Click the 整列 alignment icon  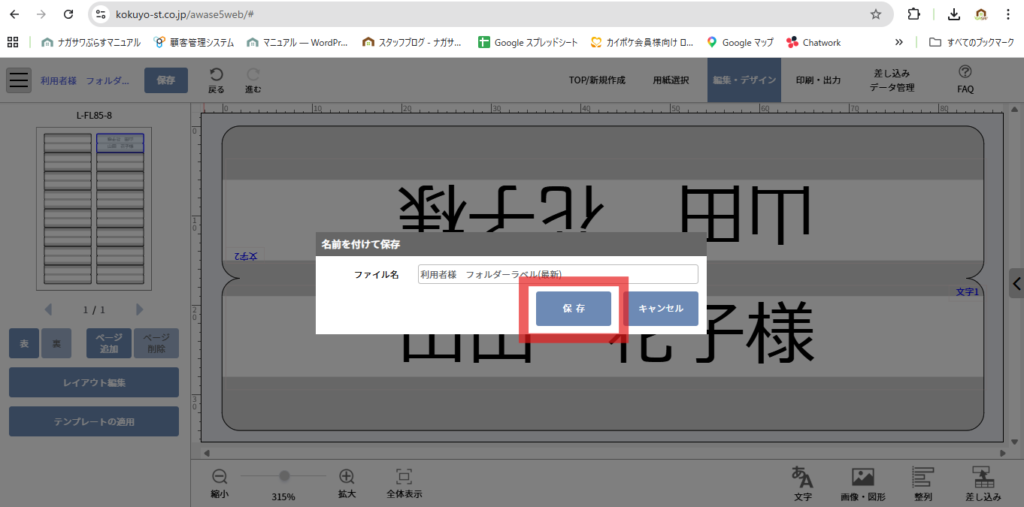click(923, 477)
